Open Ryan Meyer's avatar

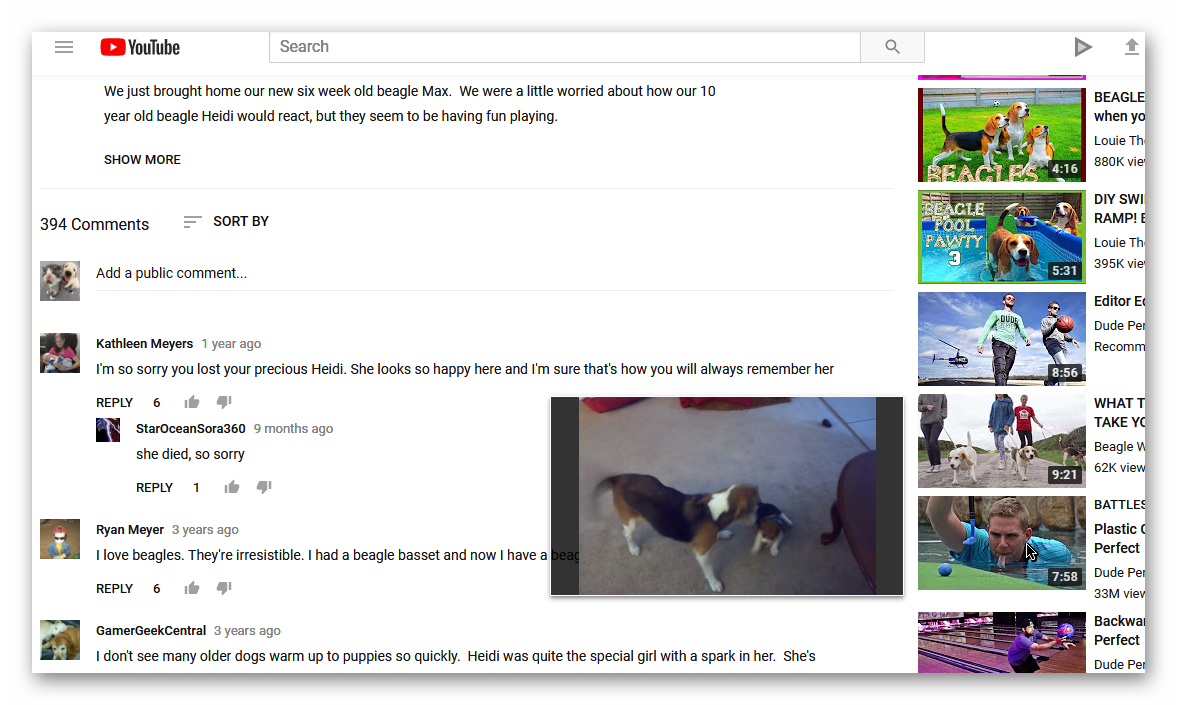click(x=59, y=538)
